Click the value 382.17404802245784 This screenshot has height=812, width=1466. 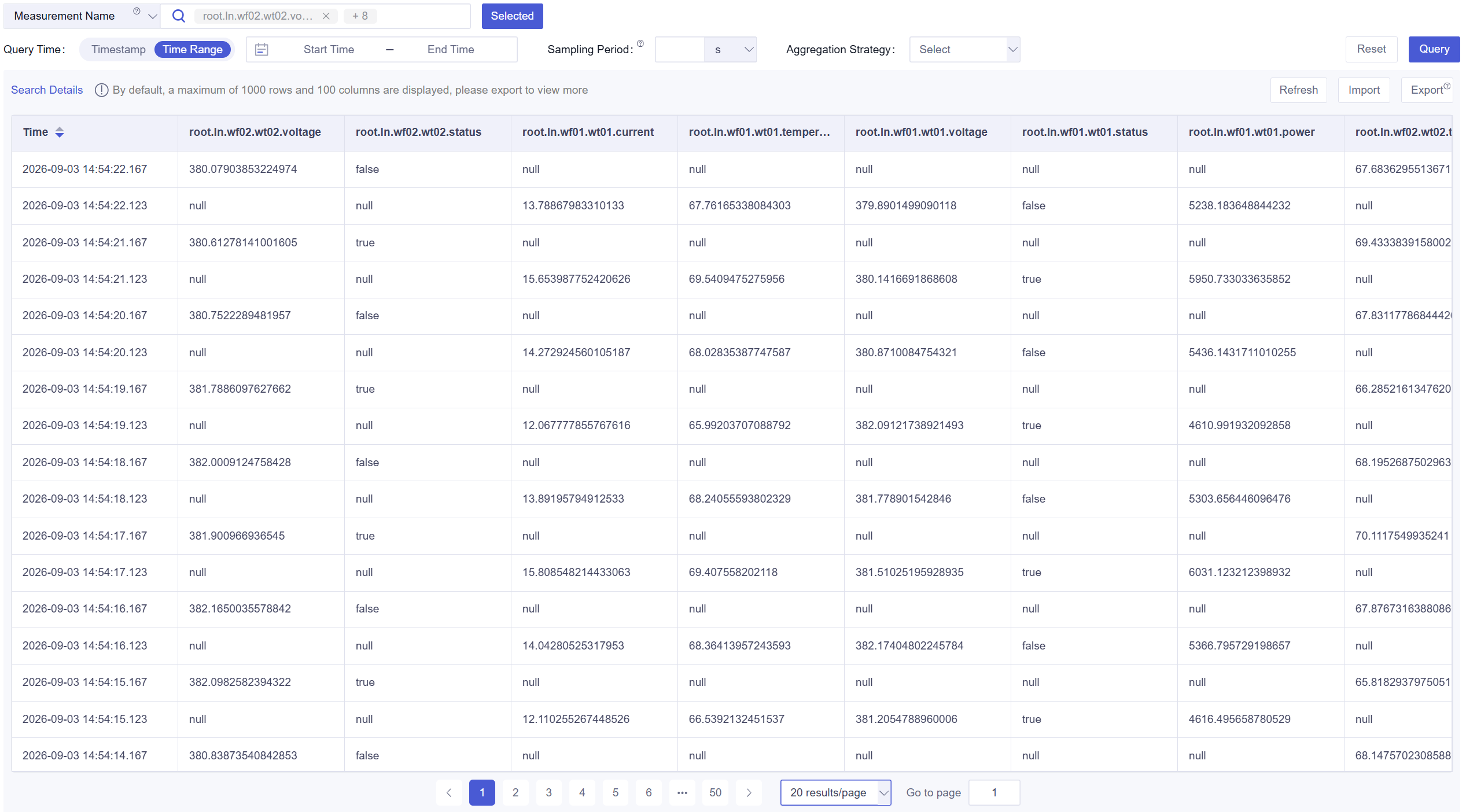tap(909, 646)
